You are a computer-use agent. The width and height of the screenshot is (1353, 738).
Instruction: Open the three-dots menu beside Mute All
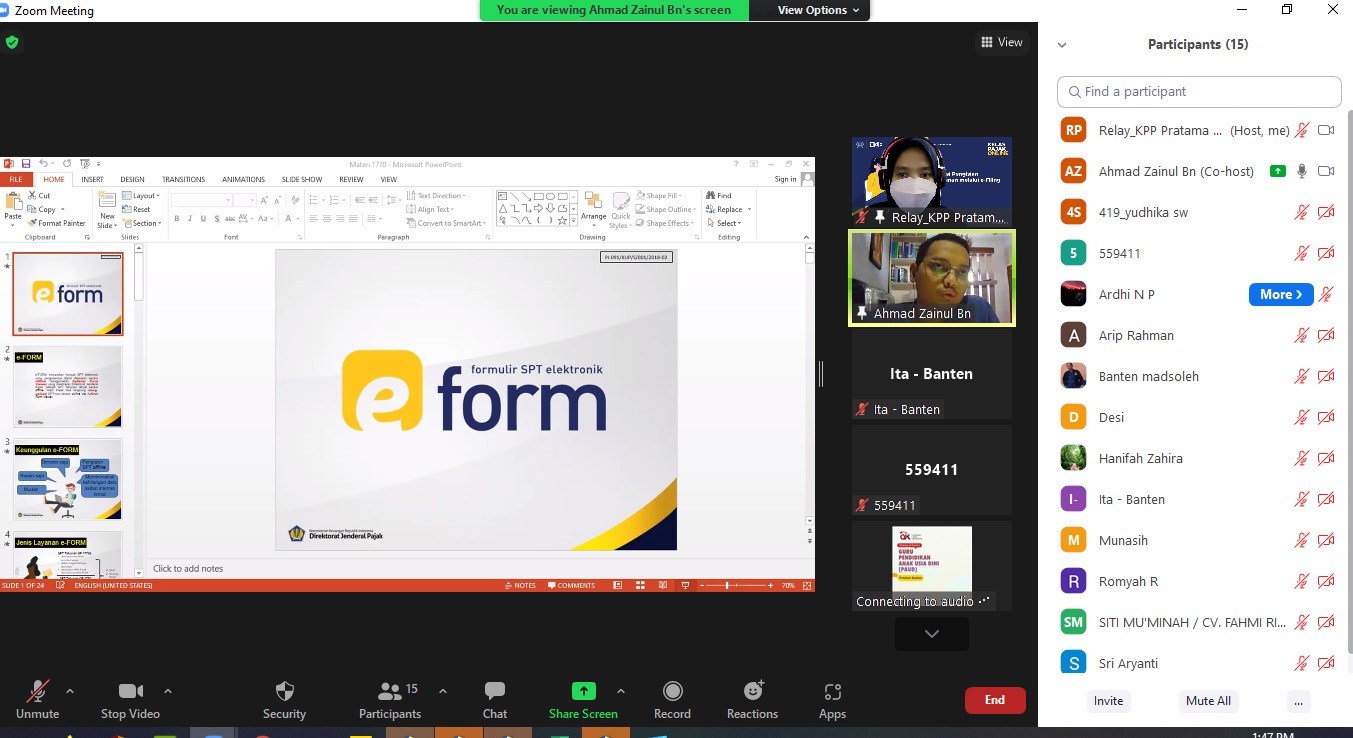tap(1298, 701)
